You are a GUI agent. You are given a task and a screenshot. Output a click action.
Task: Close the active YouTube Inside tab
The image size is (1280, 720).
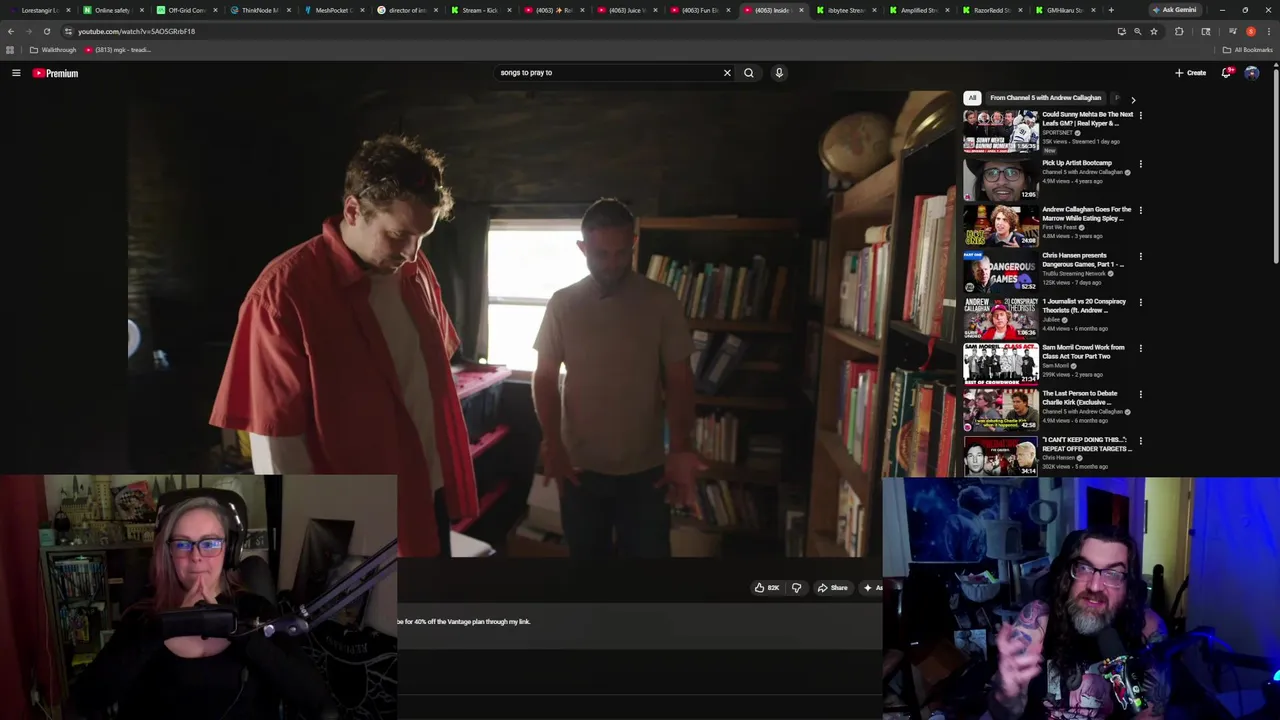coord(801,10)
